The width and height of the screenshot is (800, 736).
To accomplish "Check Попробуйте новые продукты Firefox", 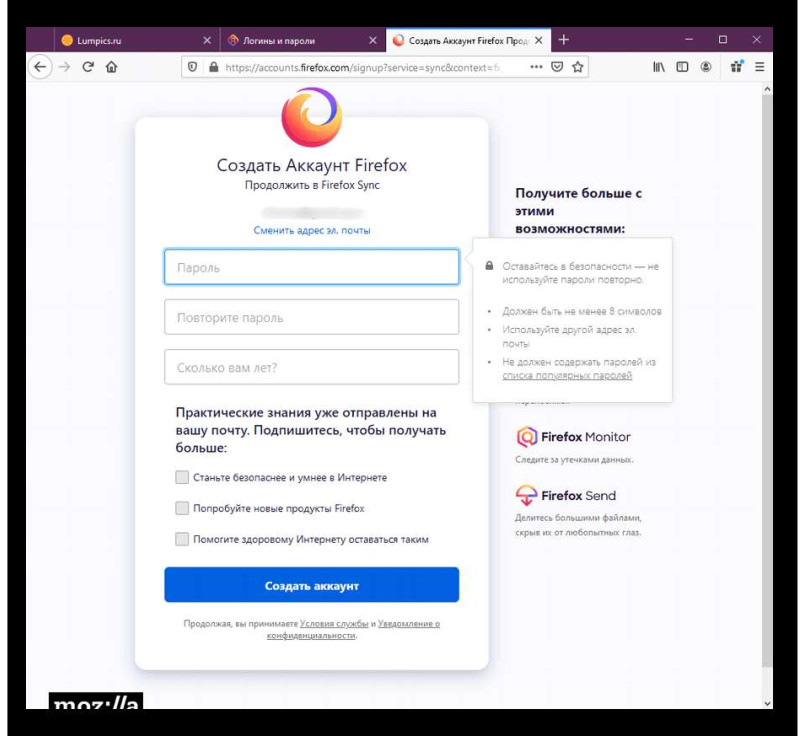I will (x=182, y=508).
